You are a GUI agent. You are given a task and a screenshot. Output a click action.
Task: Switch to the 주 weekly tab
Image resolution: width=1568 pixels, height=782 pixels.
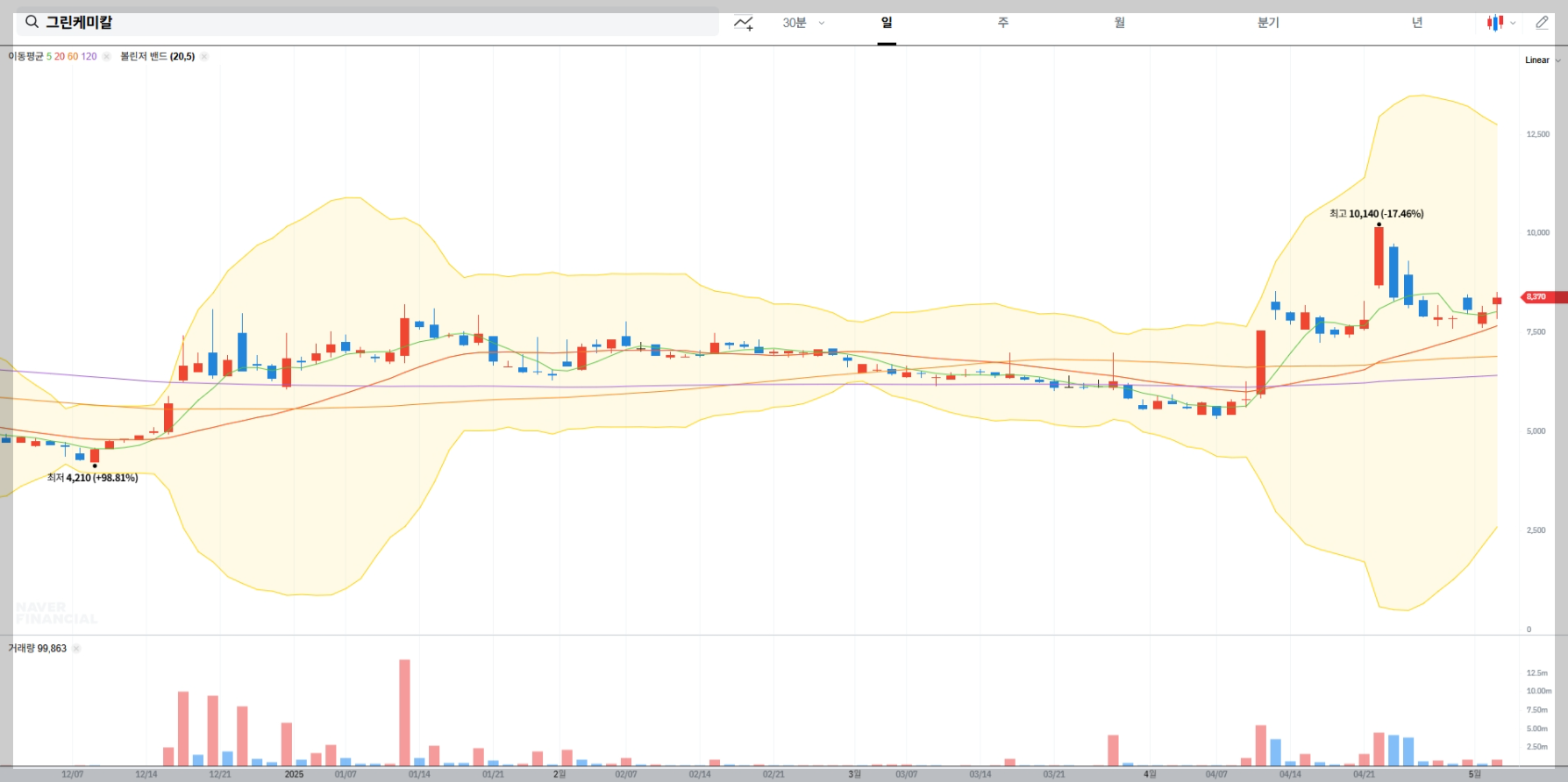coord(1003,23)
